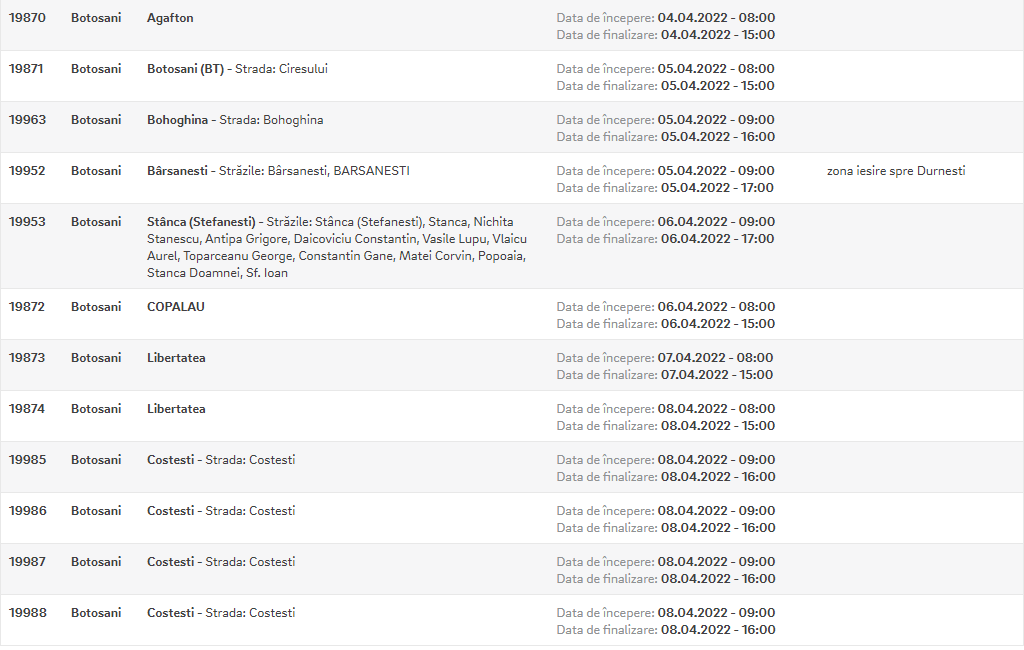Click end date 05.04.2022 - 17:00
Screen dimensions: 1024x650
(x=717, y=188)
